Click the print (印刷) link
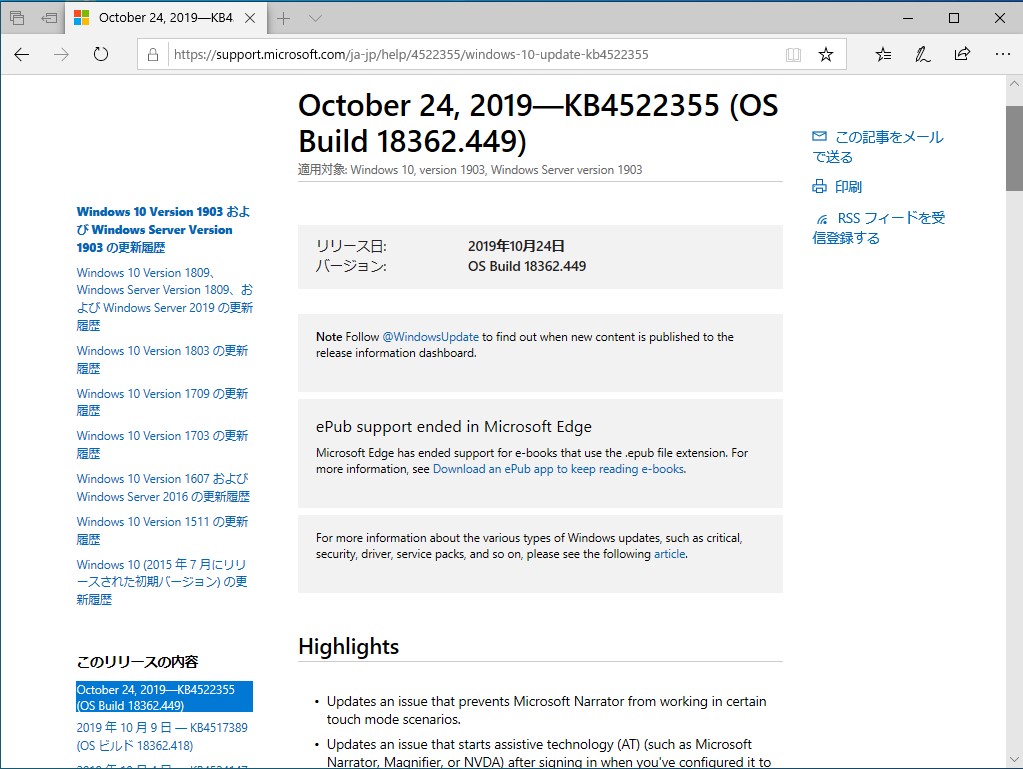 click(847, 187)
